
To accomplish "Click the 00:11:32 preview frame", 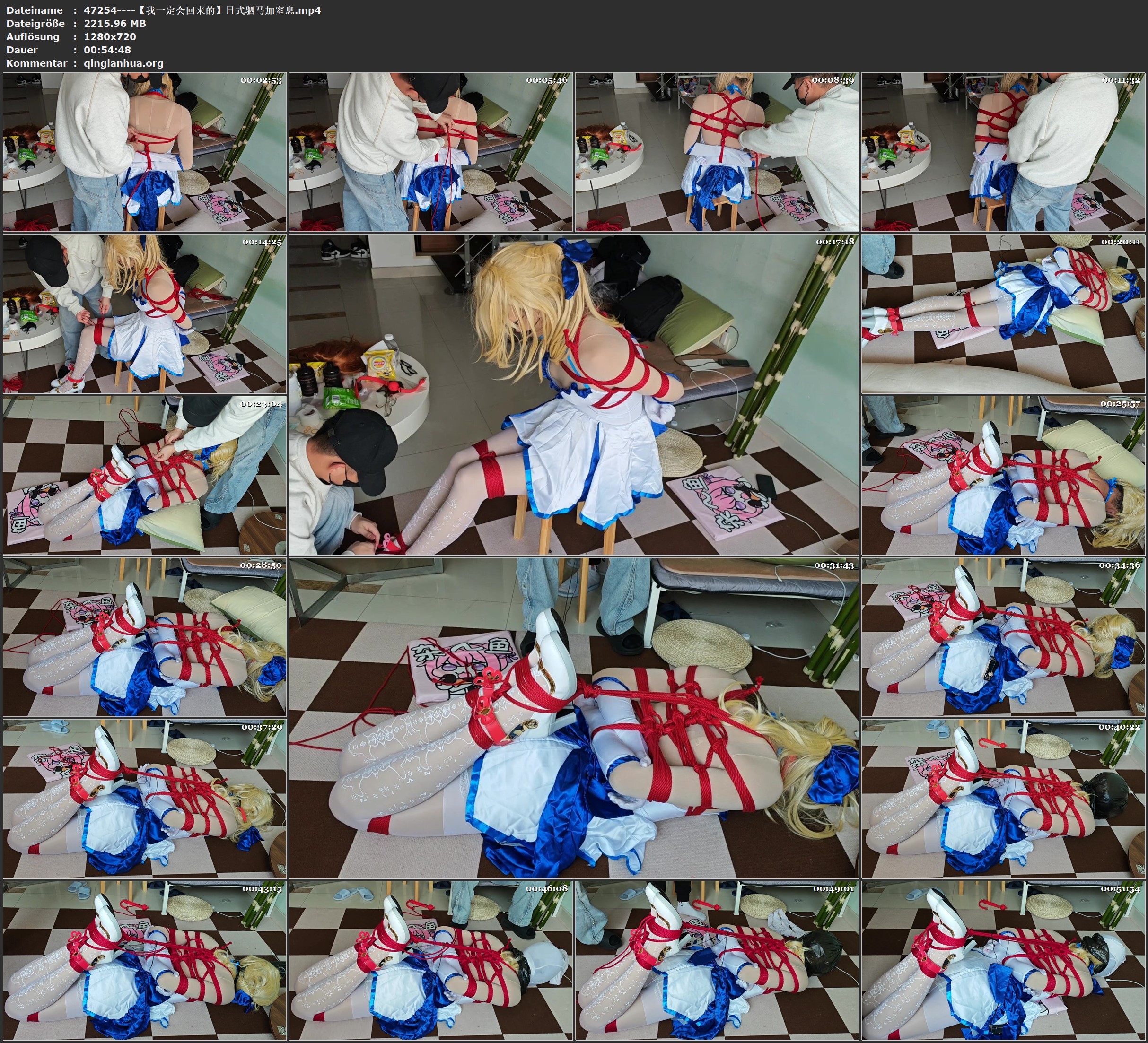I will (x=1003, y=152).
